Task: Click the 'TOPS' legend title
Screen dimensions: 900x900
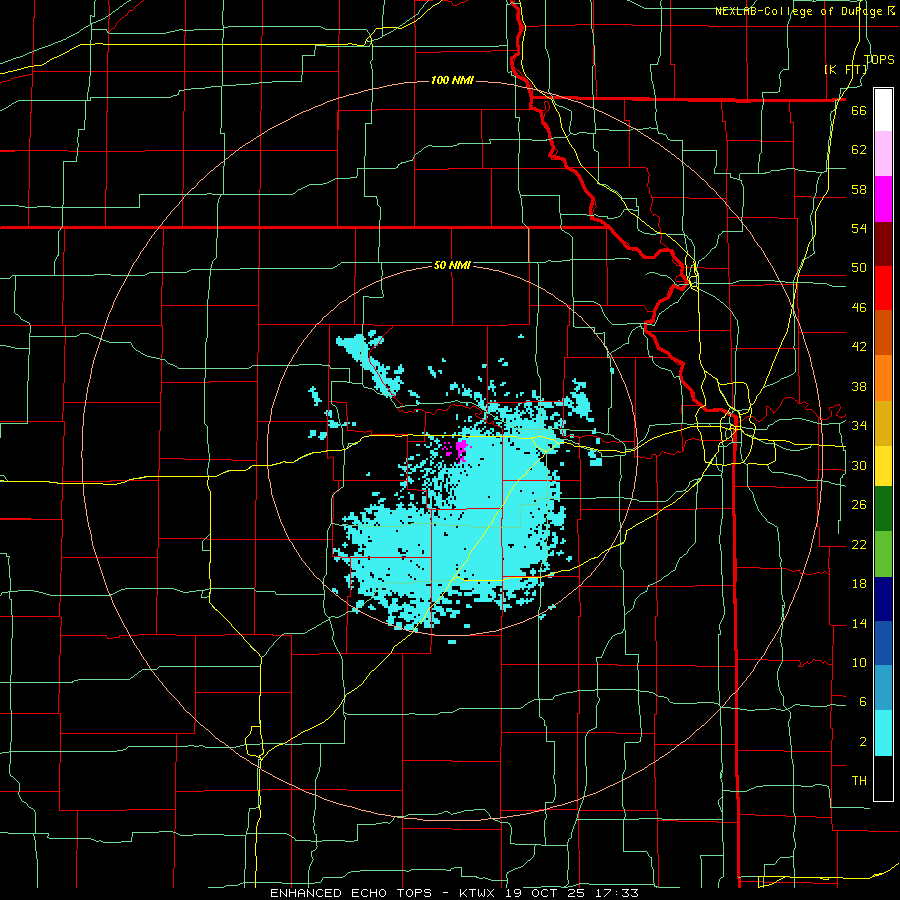Action: [x=879, y=59]
